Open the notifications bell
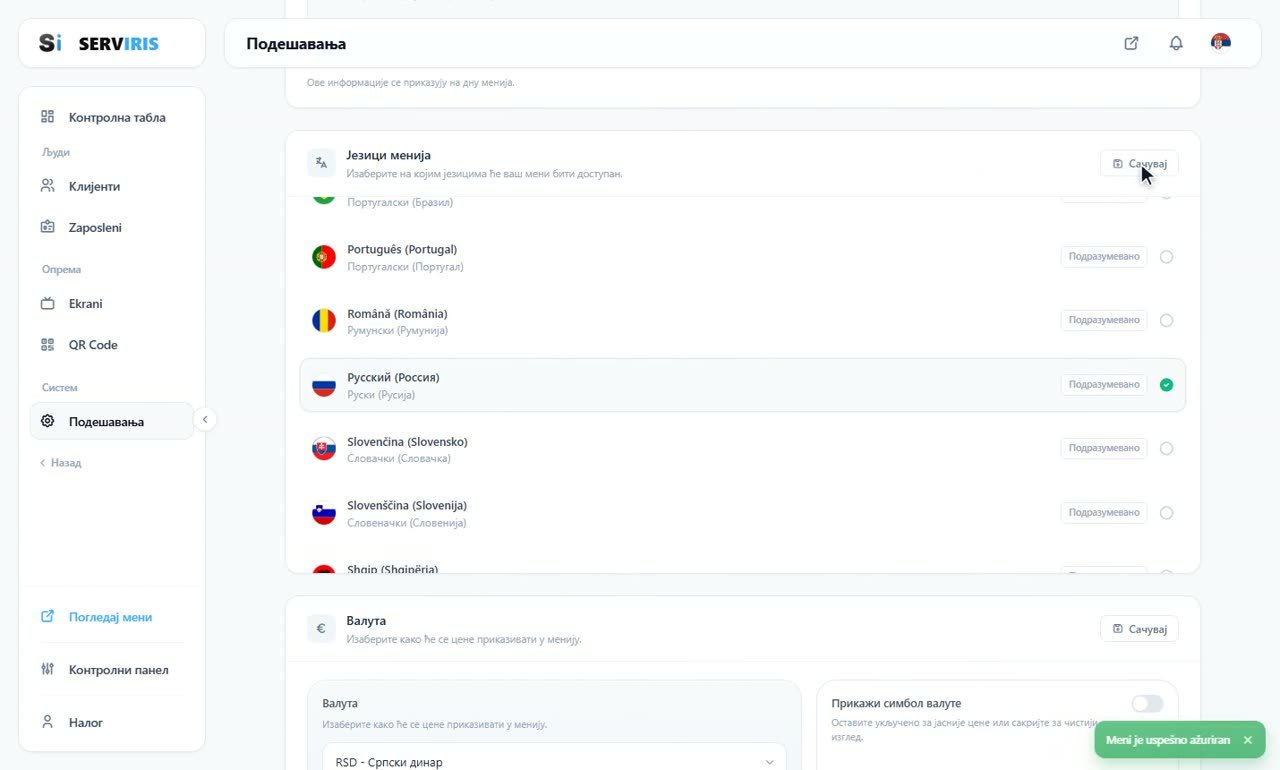Image resolution: width=1280 pixels, height=770 pixels. click(x=1176, y=43)
